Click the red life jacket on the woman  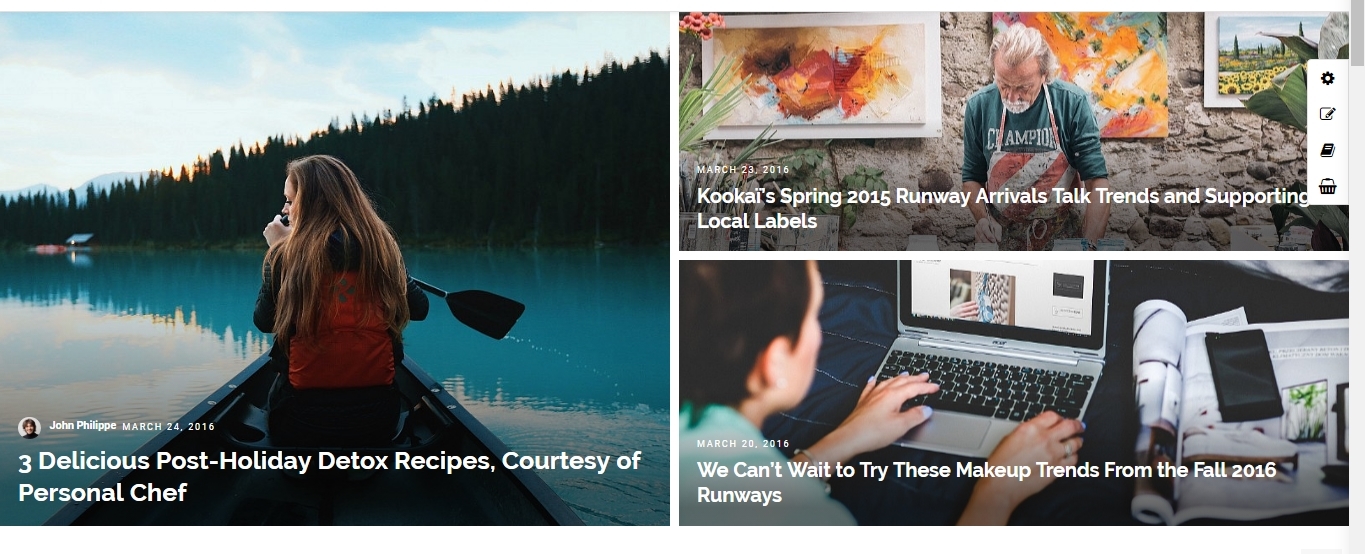341,335
